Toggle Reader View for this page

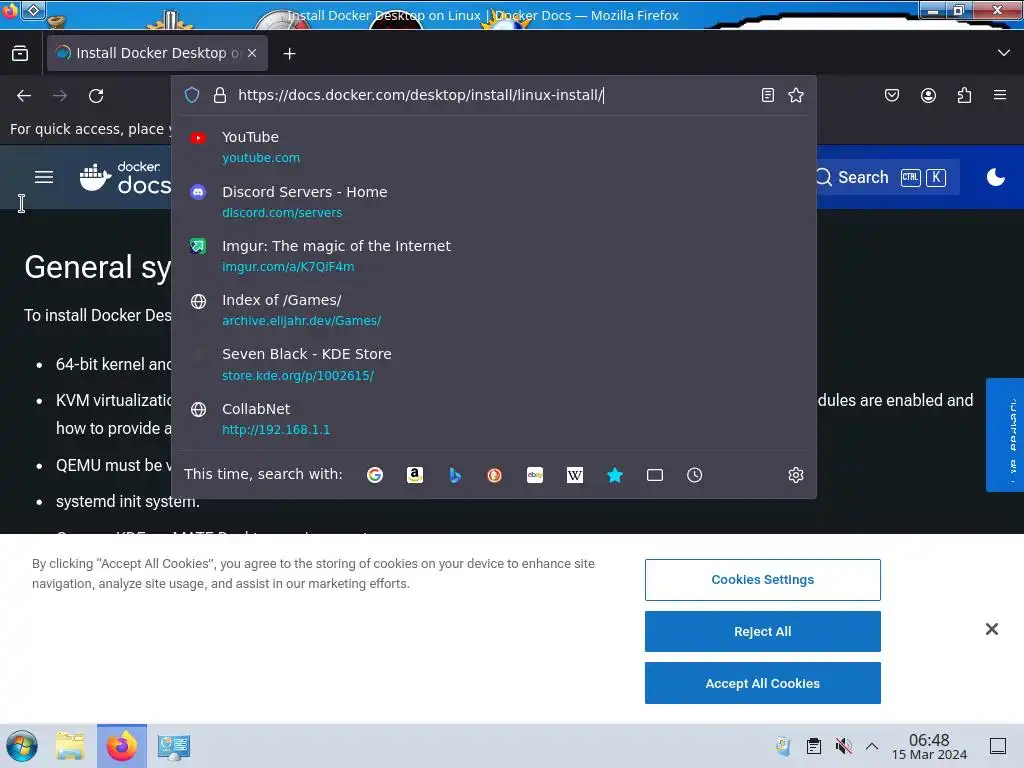click(768, 95)
